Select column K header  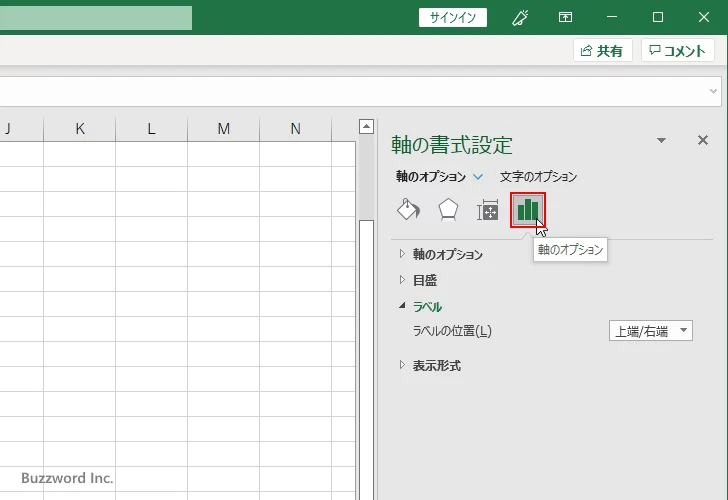coord(80,129)
